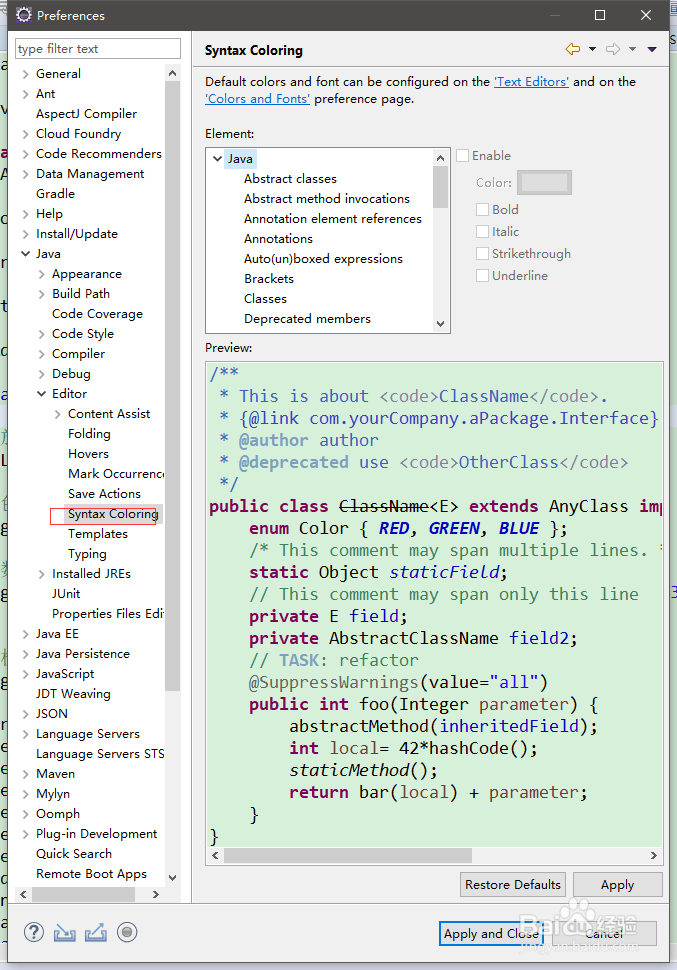
Task: Expand the Cloud Foundry node
Action: pos(25,134)
